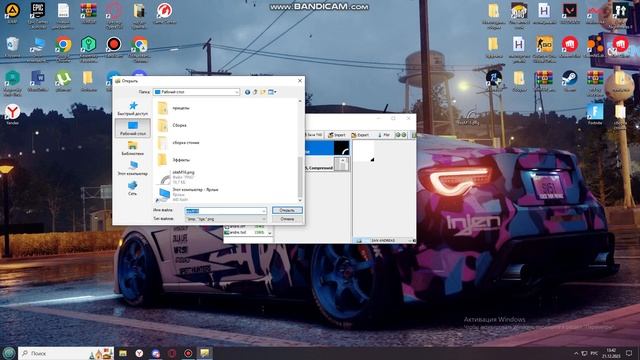Click Import in the TXD editor toolbar

click(337, 135)
